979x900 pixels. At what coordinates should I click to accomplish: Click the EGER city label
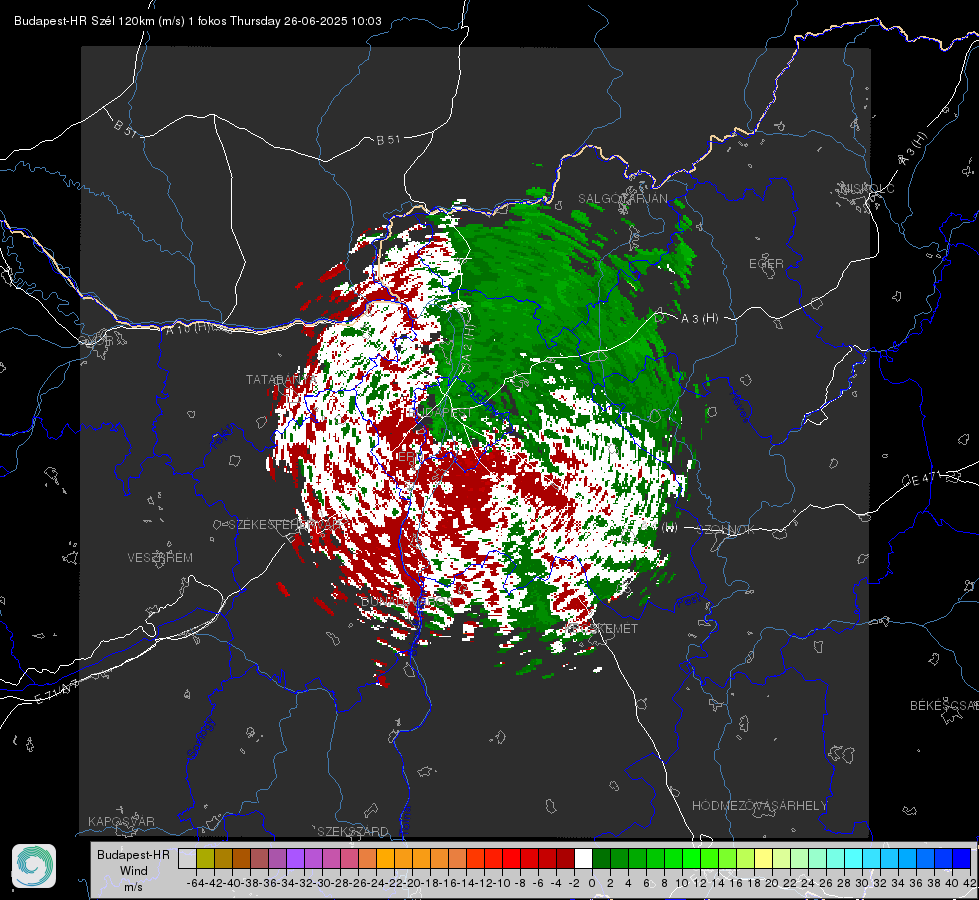coord(766,264)
